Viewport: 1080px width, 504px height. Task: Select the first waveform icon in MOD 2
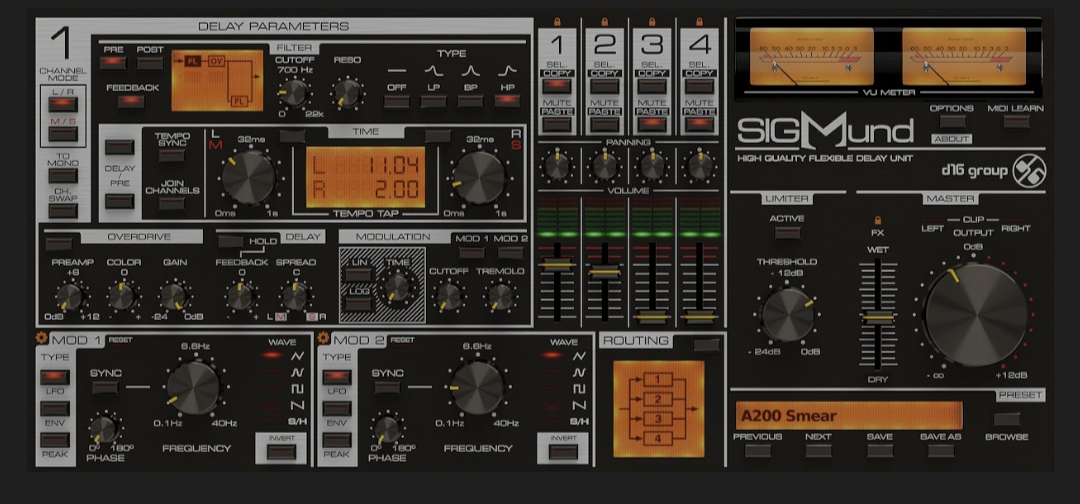point(579,355)
